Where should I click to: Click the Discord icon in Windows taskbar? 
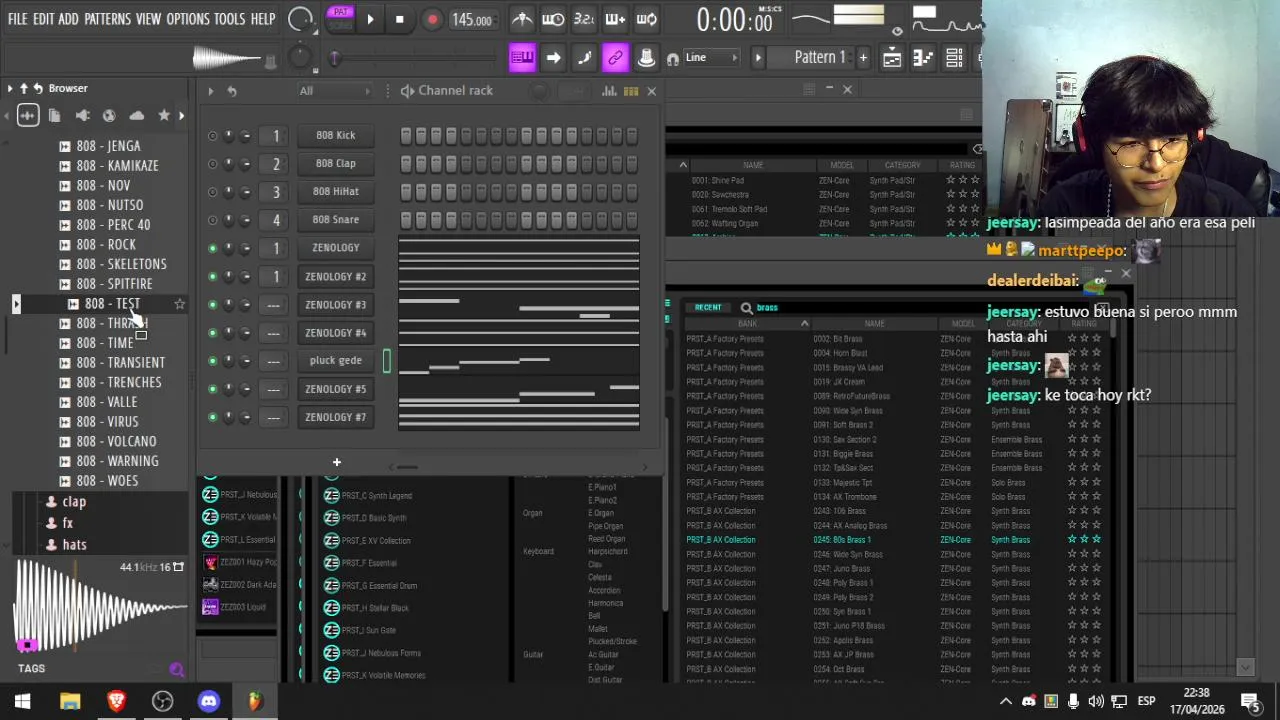point(209,701)
